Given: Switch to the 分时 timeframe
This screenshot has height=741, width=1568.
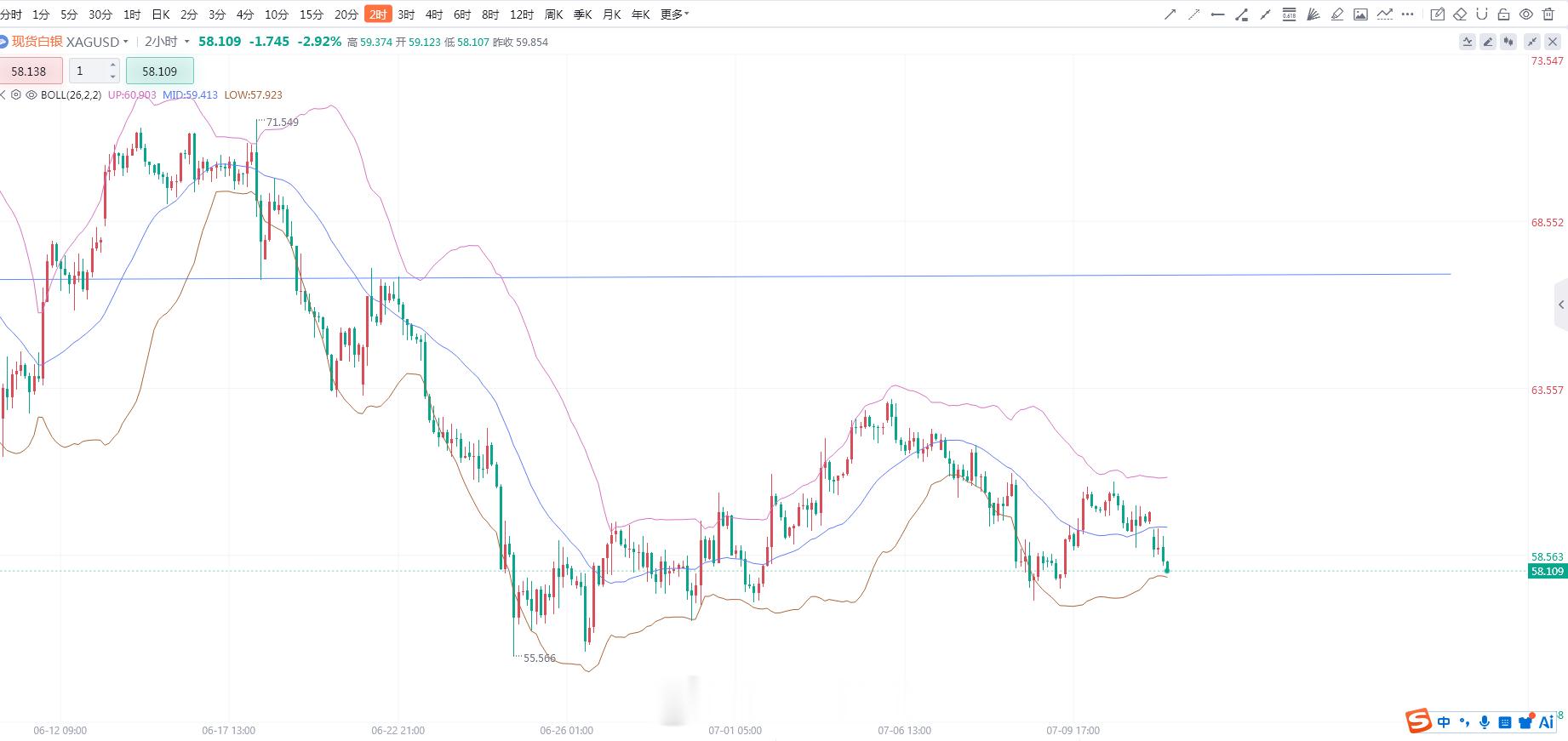Looking at the screenshot, I should tap(11, 14).
